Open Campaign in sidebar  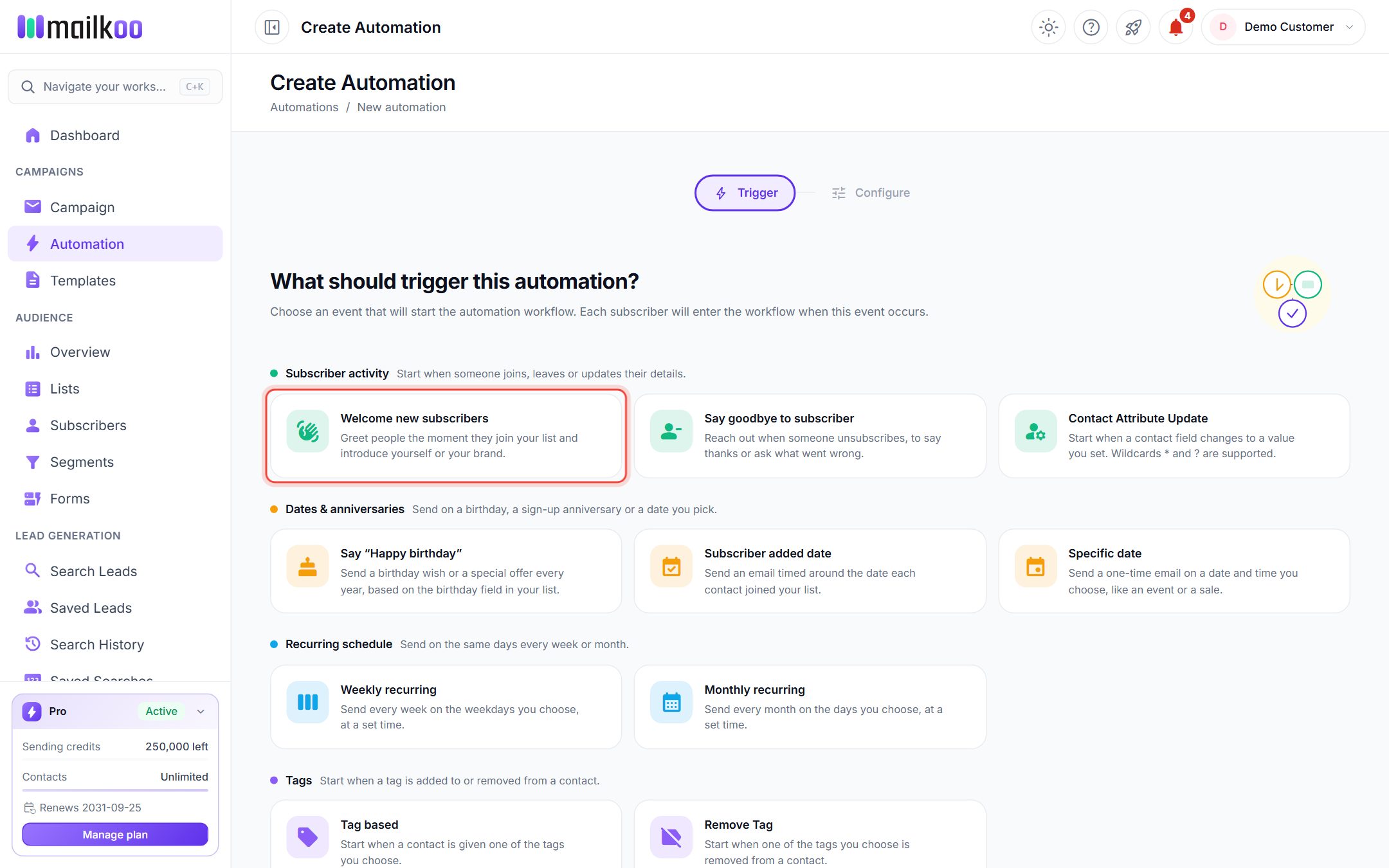[115, 207]
